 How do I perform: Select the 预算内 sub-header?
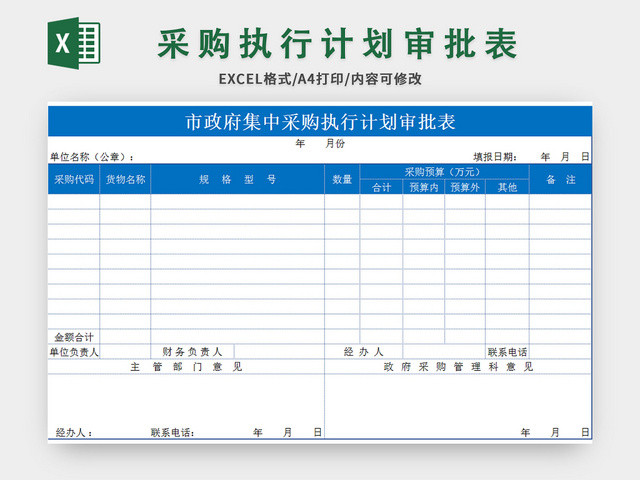point(424,187)
